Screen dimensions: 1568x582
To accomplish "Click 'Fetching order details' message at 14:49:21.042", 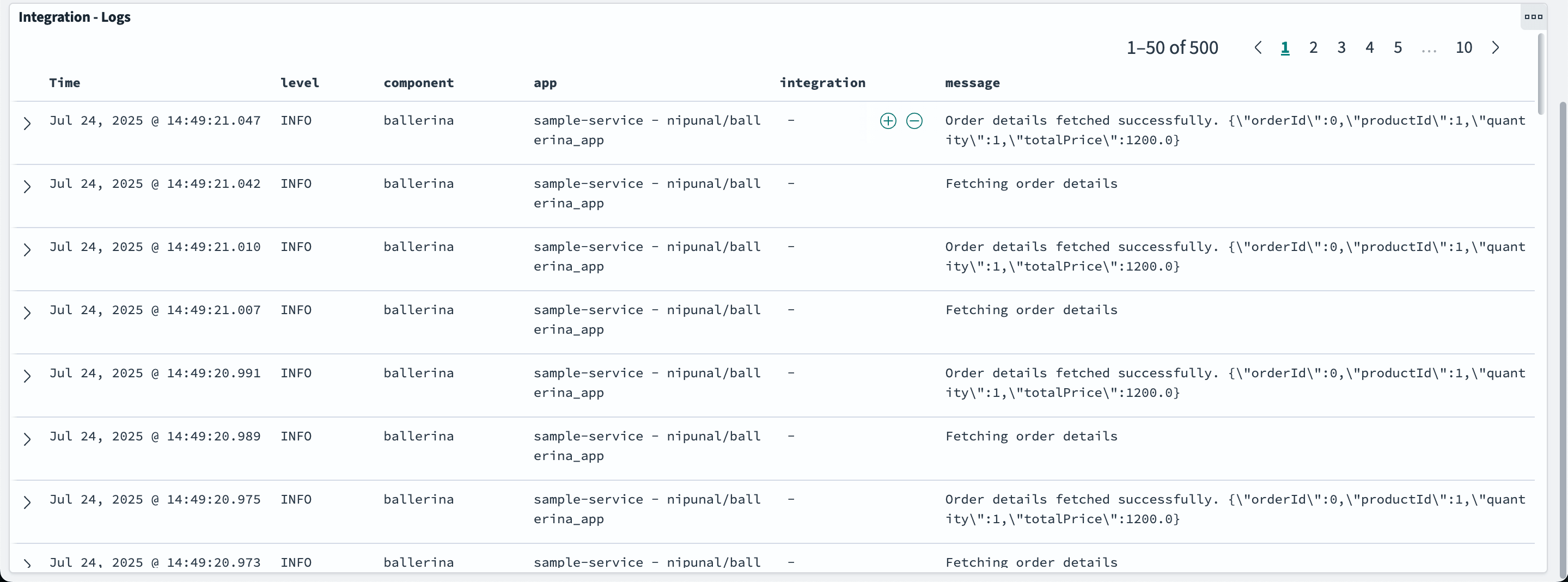I will click(1031, 184).
